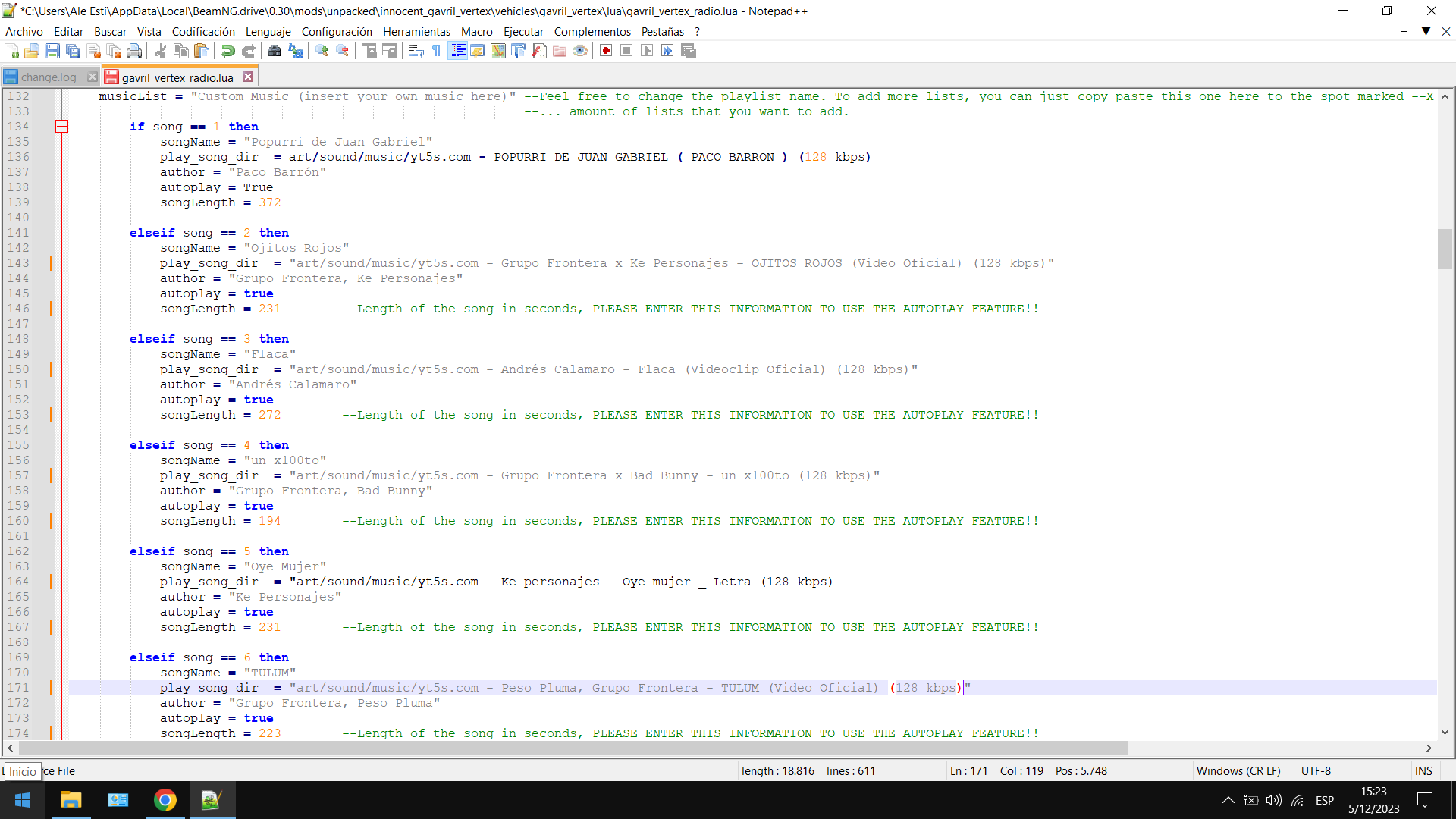1456x819 pixels.
Task: Collapse the code fold at line 134
Action: [62, 127]
